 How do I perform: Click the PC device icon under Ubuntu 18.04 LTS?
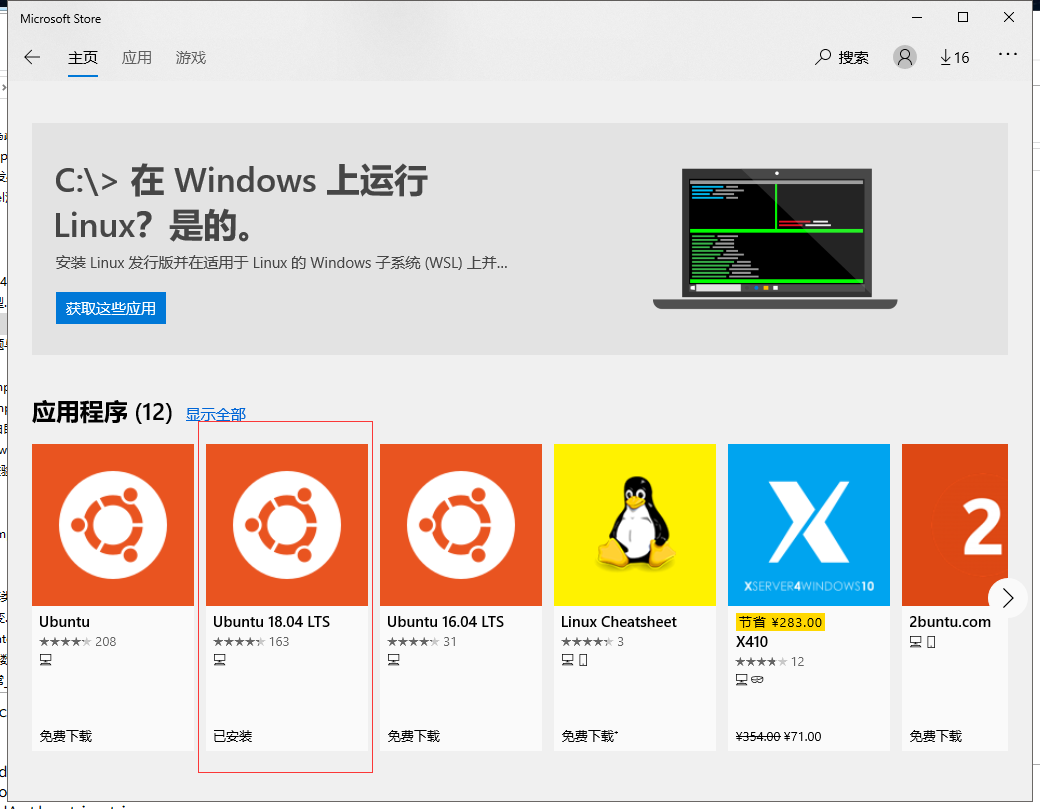[x=220, y=660]
